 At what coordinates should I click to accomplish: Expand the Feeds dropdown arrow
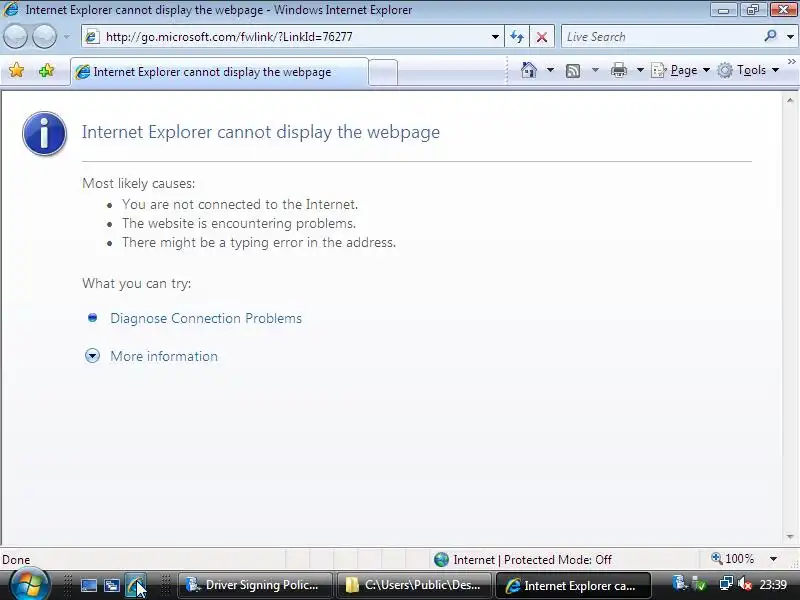[x=595, y=70]
